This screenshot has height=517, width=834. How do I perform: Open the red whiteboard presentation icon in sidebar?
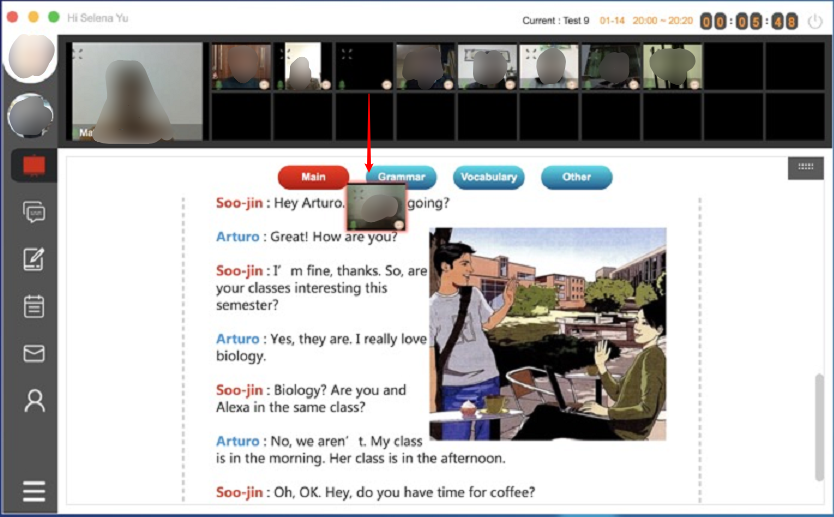click(x=34, y=165)
